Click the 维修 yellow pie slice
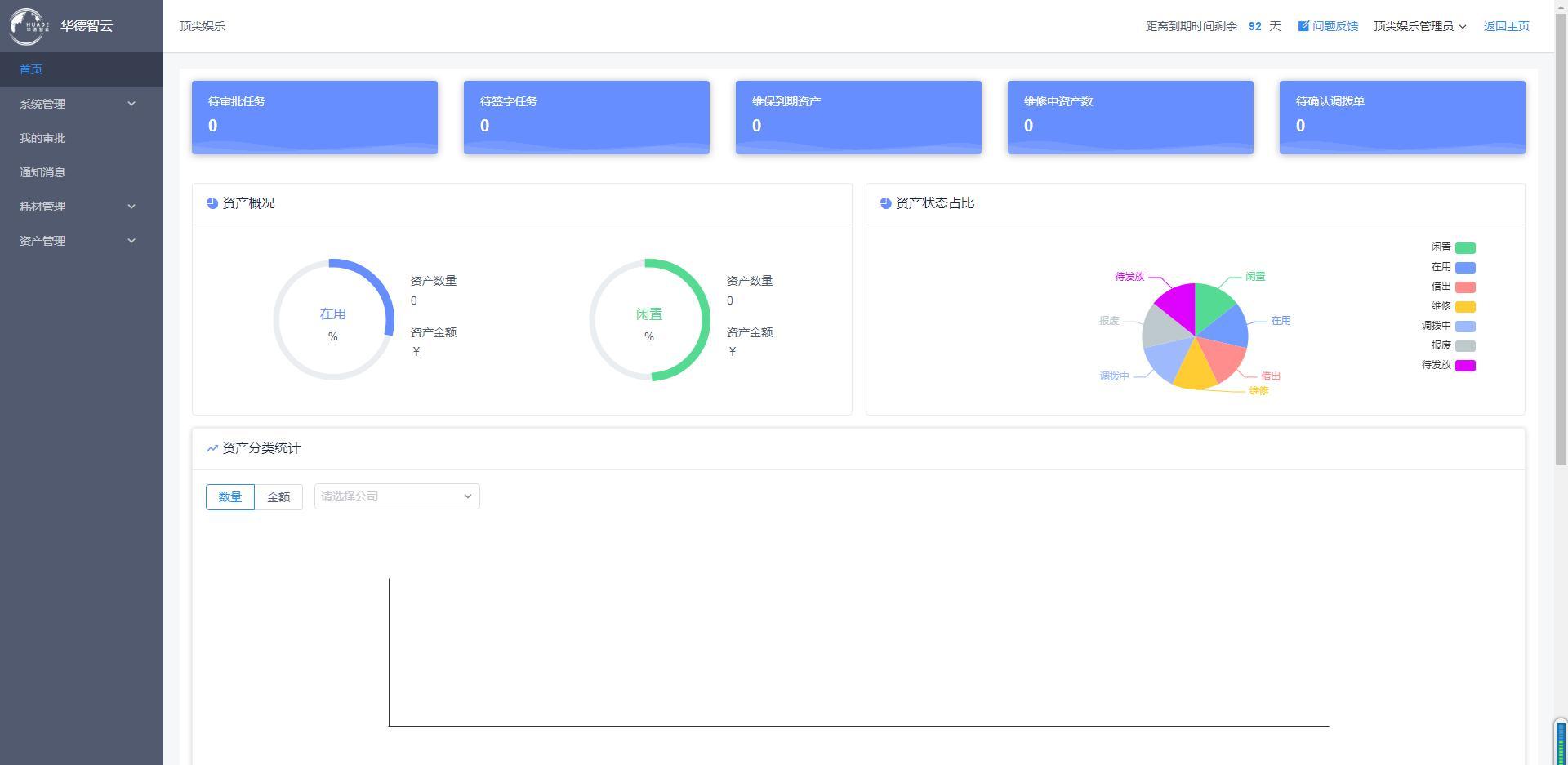The height and width of the screenshot is (765, 1568). (x=1195, y=369)
